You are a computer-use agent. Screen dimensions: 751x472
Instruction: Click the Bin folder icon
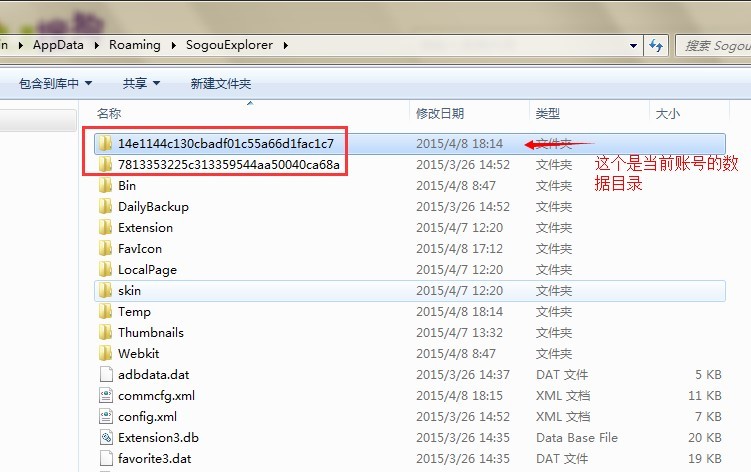tap(105, 185)
